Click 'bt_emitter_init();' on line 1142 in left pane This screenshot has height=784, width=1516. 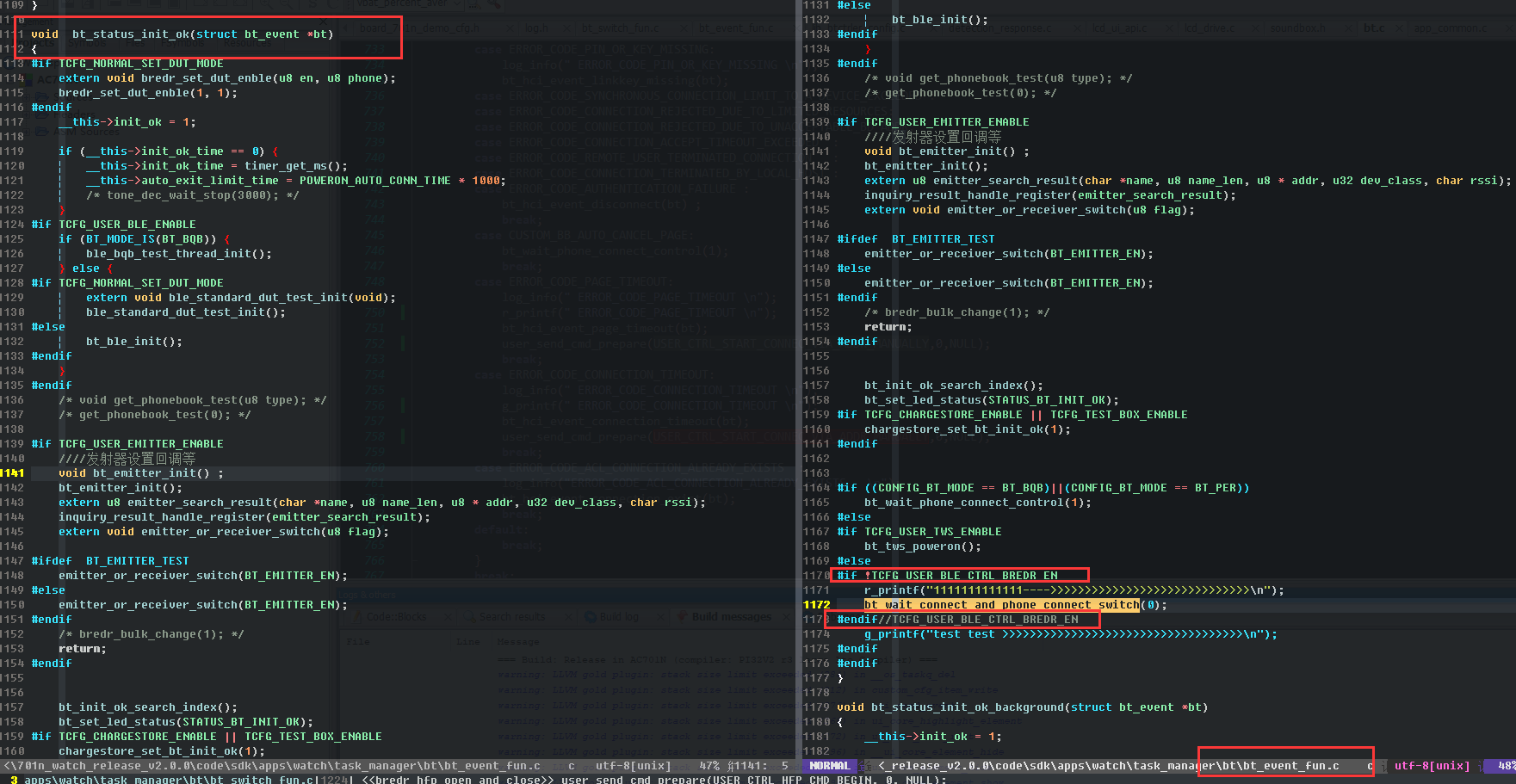[x=121, y=487]
